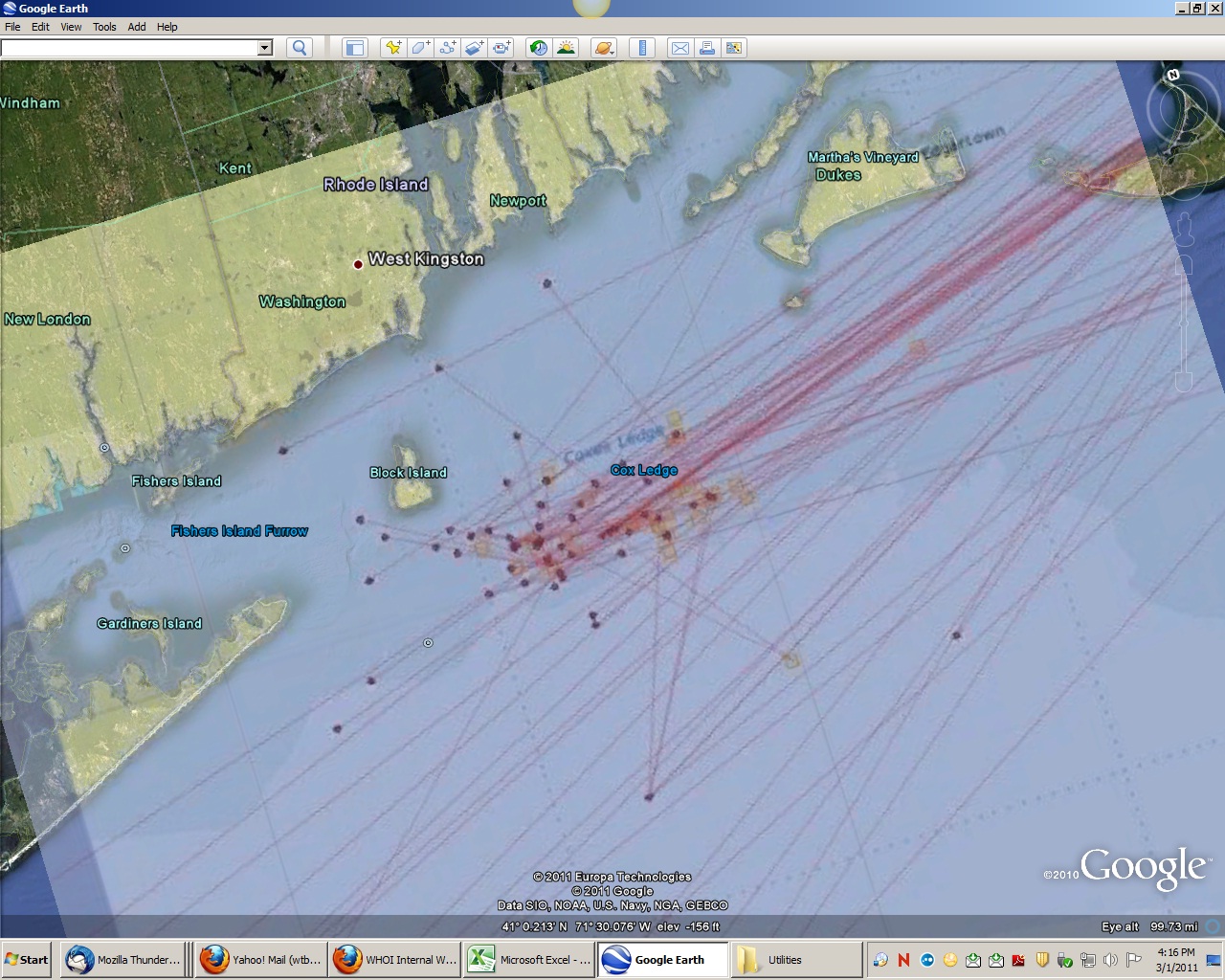The image size is (1225, 980).
Task: Switch to Mozilla Thunderbird taskbar button
Action: (122, 960)
